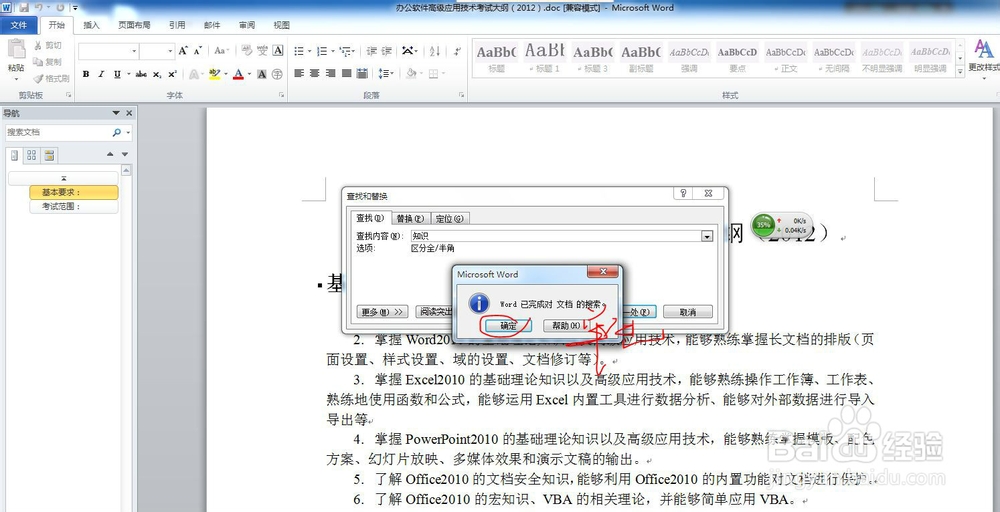Click the Character Border icon
The image size is (1000, 512).
[x=278, y=50]
